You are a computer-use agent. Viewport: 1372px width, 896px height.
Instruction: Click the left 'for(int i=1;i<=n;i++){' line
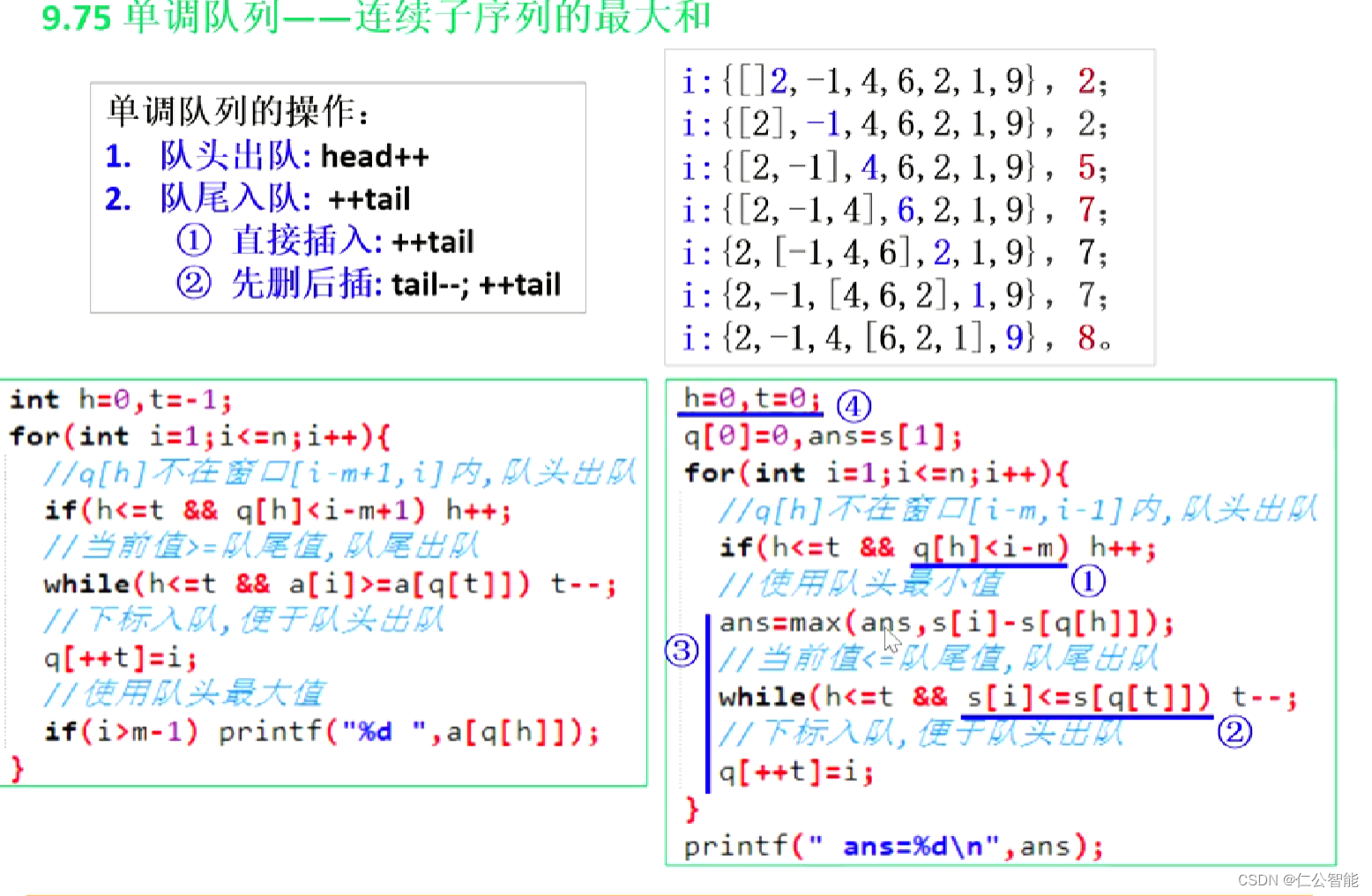pyautogui.click(x=200, y=436)
